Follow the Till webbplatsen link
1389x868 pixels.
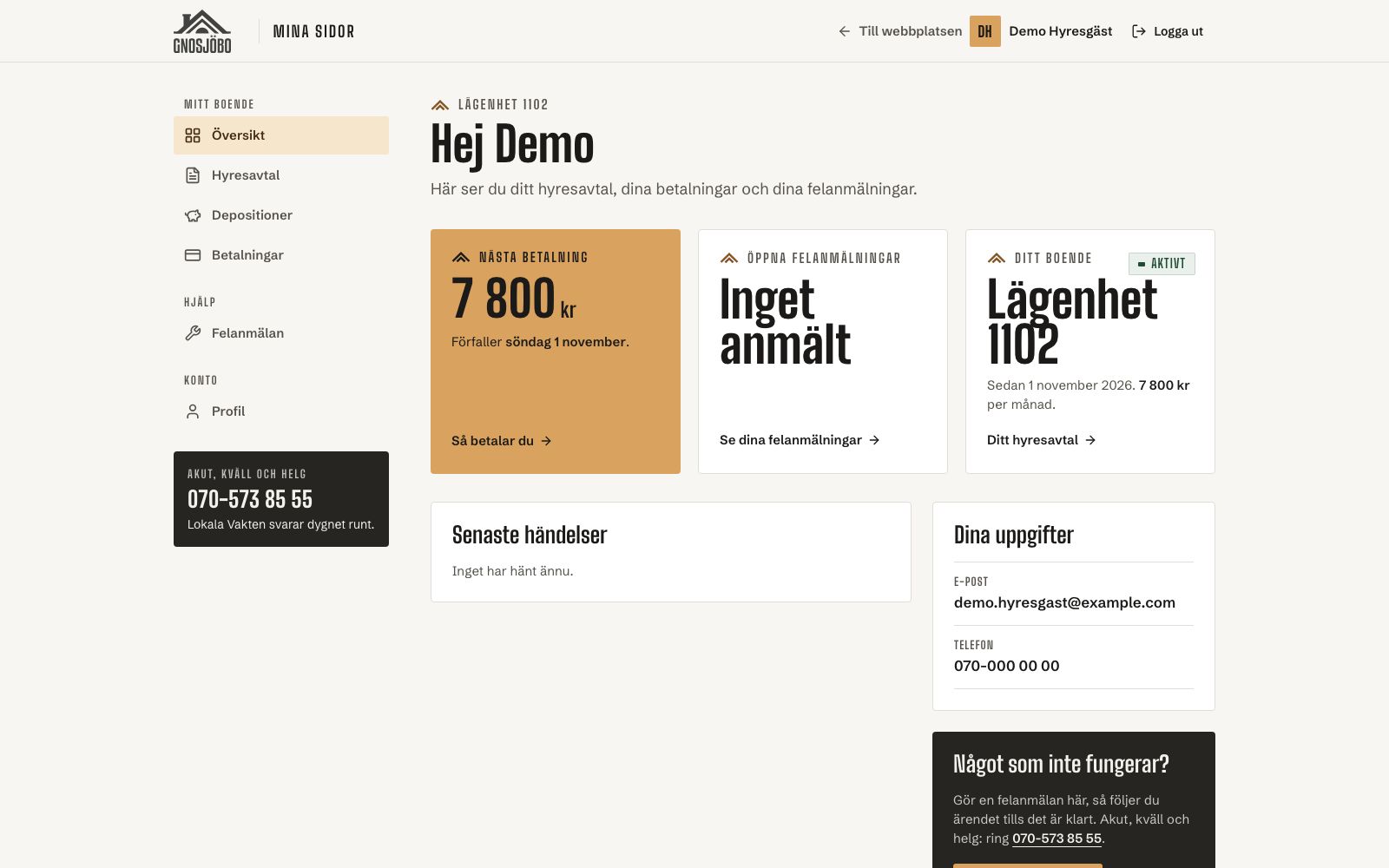click(900, 31)
